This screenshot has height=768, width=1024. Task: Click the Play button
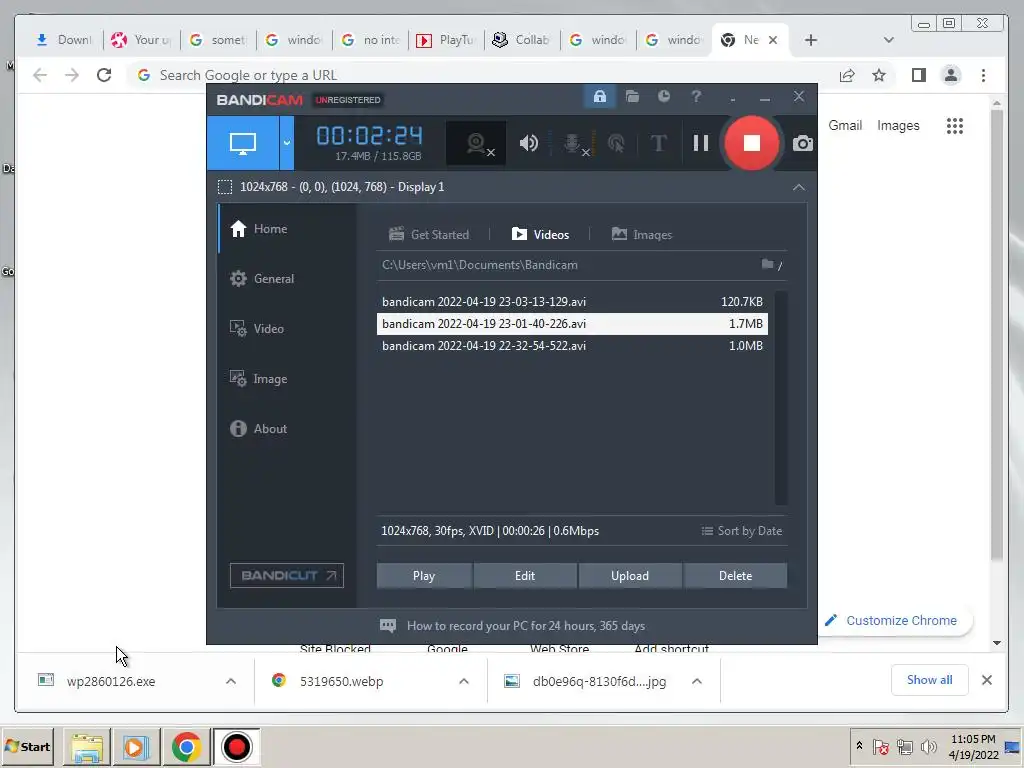point(424,576)
